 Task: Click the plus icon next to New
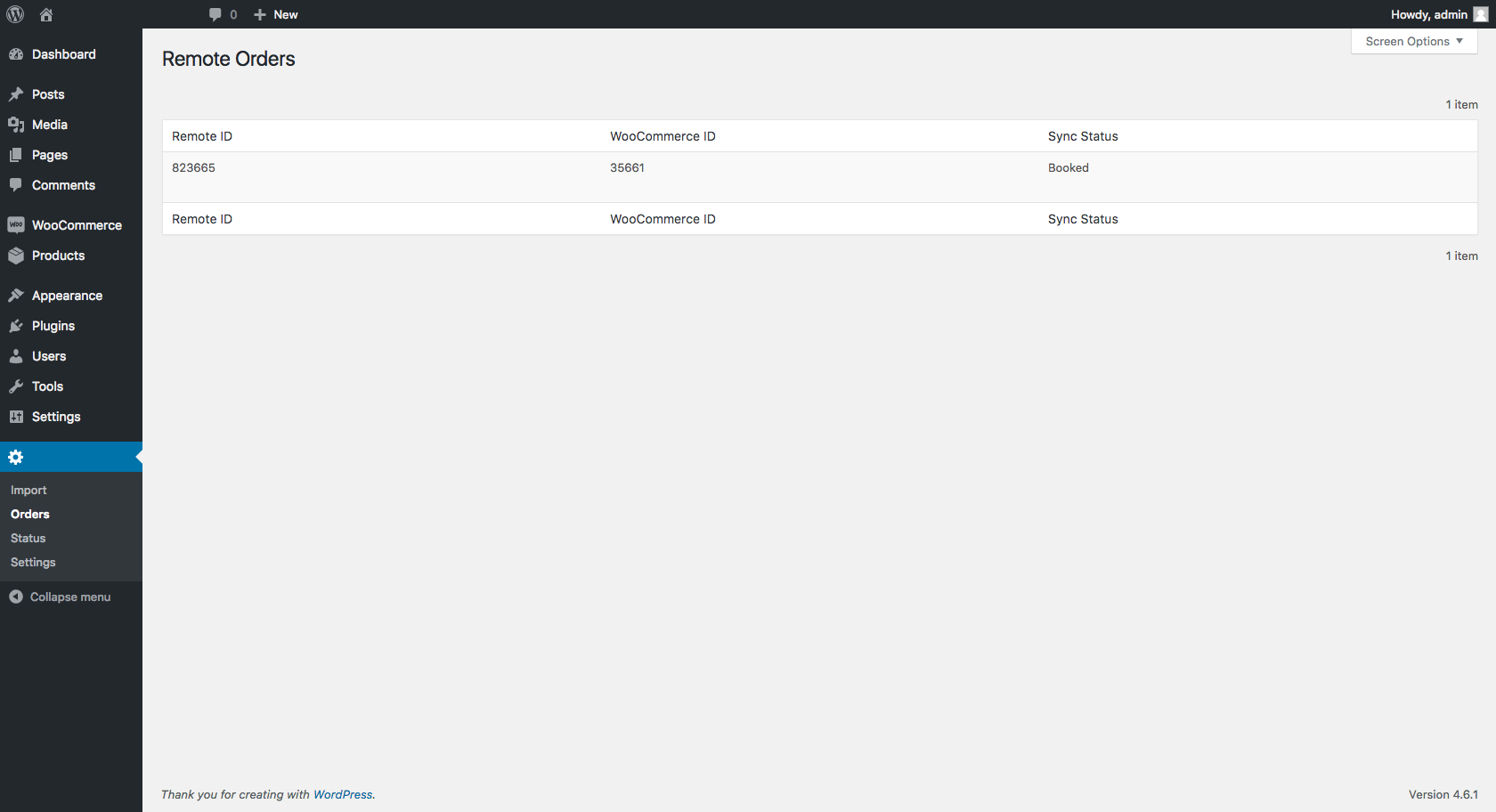point(260,14)
